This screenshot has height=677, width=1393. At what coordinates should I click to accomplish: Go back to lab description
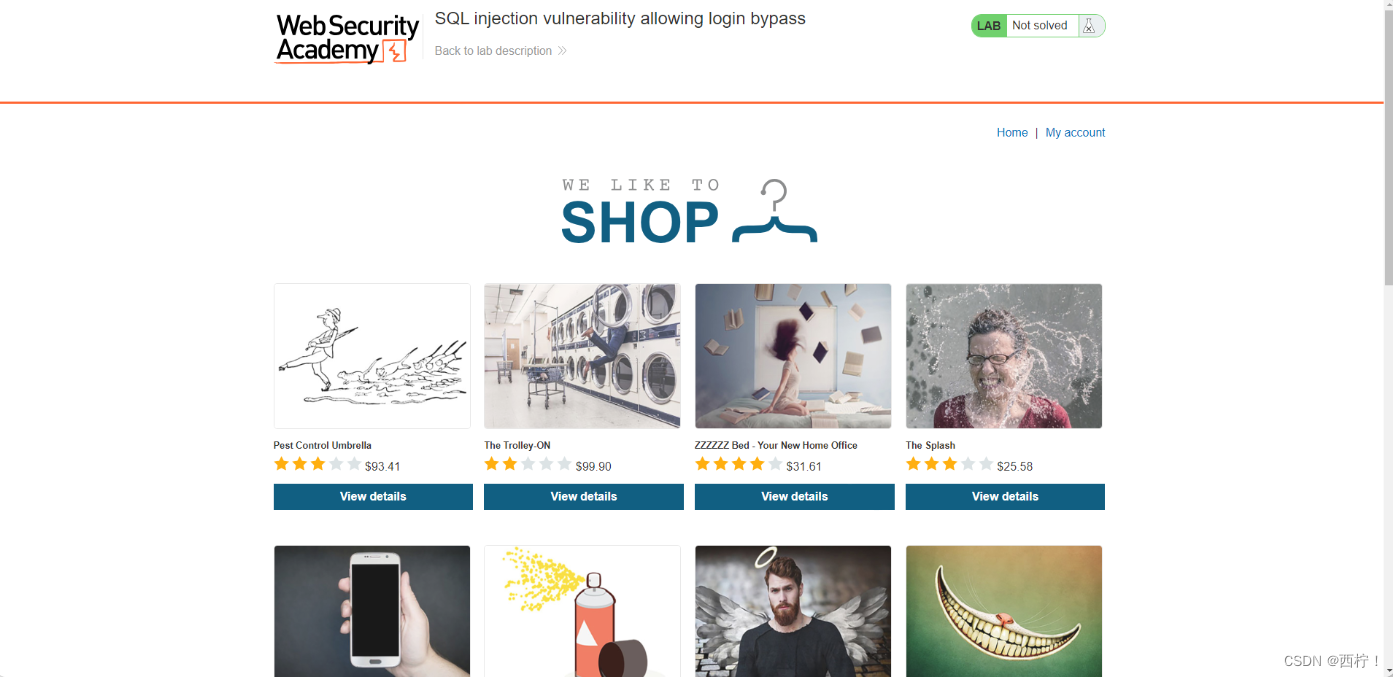tap(493, 51)
